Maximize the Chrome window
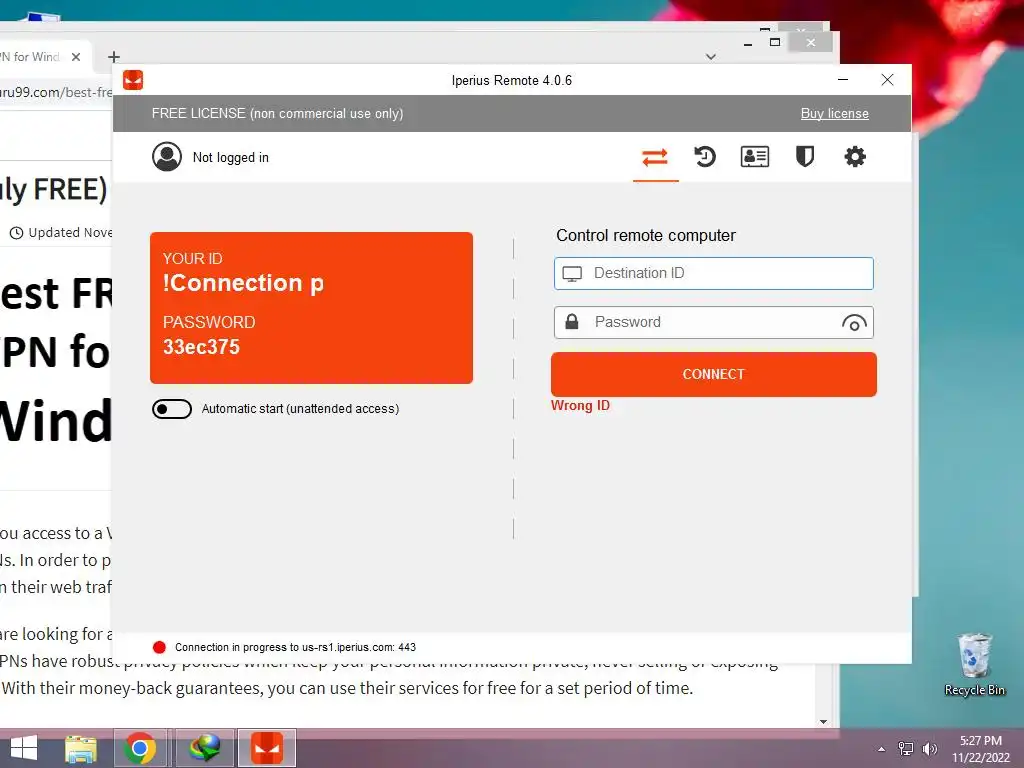The width and height of the screenshot is (1024, 768). (775, 42)
